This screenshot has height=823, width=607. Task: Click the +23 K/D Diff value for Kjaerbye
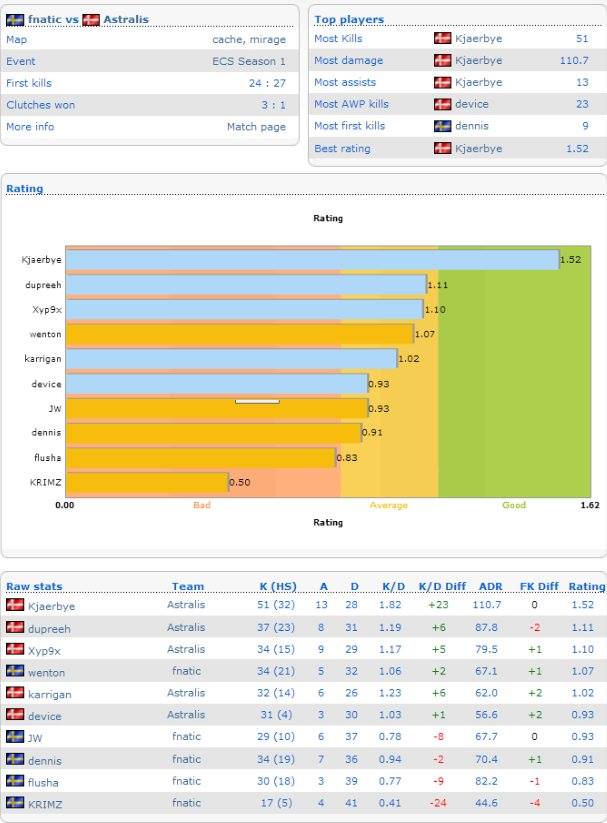[x=438, y=605]
